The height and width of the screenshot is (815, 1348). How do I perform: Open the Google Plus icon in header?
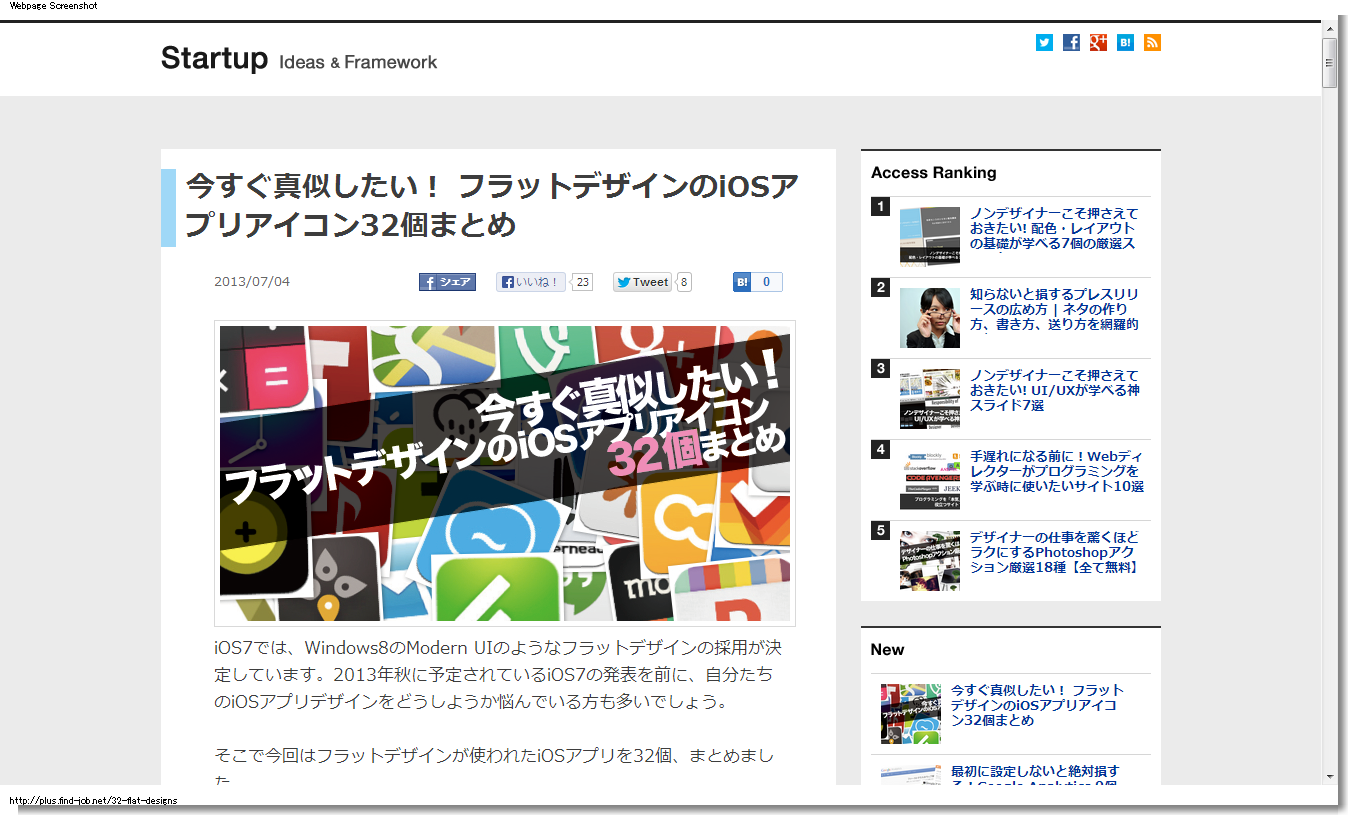(1098, 42)
